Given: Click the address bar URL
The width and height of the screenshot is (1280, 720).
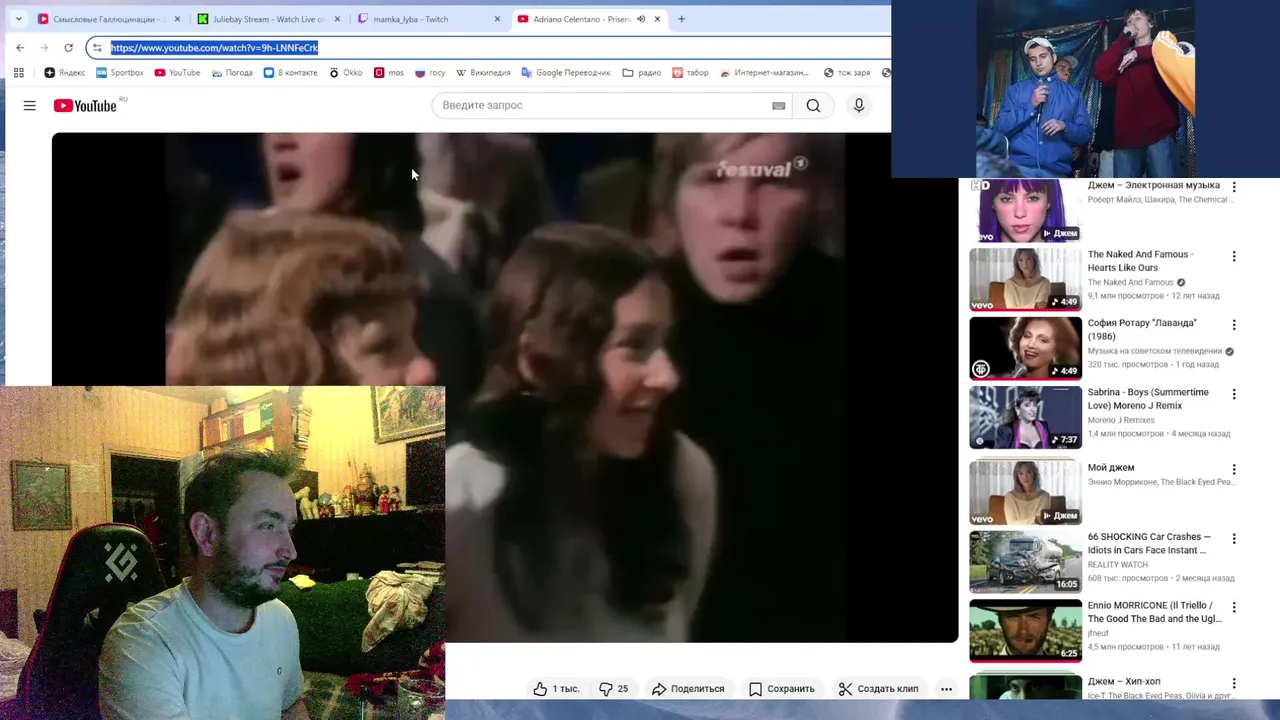Looking at the screenshot, I should click(x=214, y=47).
